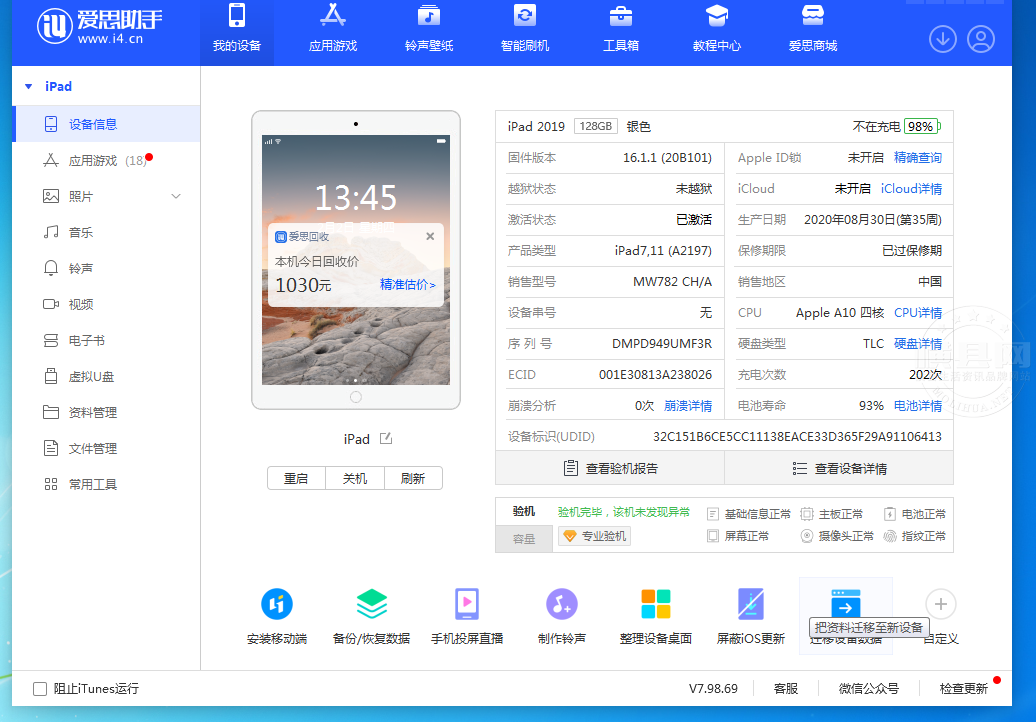This screenshot has height=722, width=1036.
Task: Click 查看设备详情 button
Action: [839, 468]
